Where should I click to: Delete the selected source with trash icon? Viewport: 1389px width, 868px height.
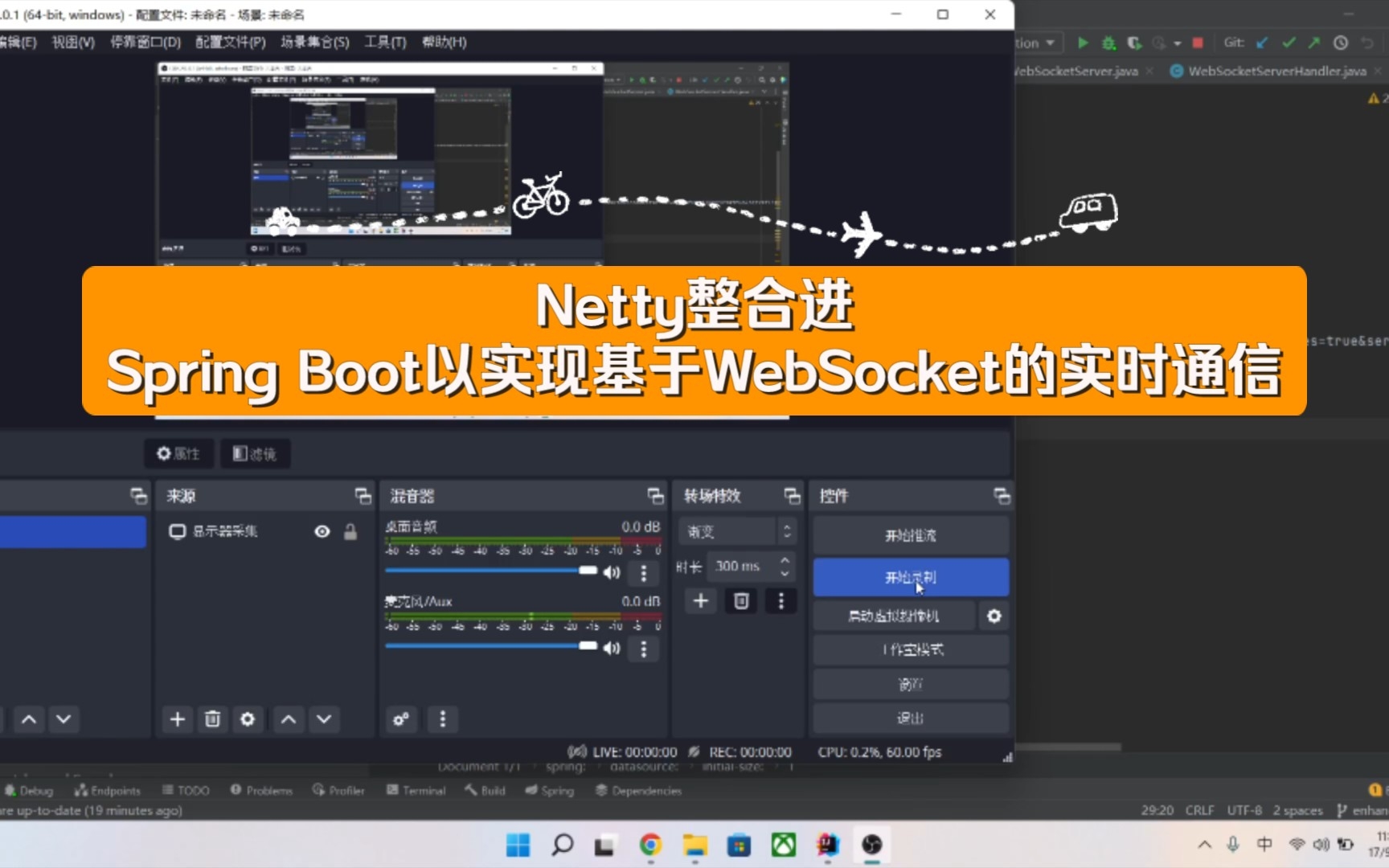212,719
